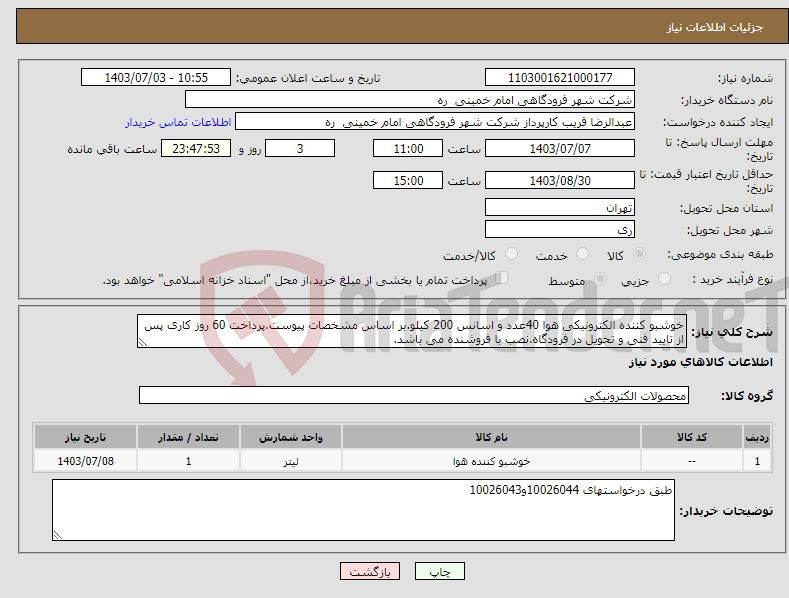Click the need date cell 1403/07/08
789x598 pixels.
(86, 461)
